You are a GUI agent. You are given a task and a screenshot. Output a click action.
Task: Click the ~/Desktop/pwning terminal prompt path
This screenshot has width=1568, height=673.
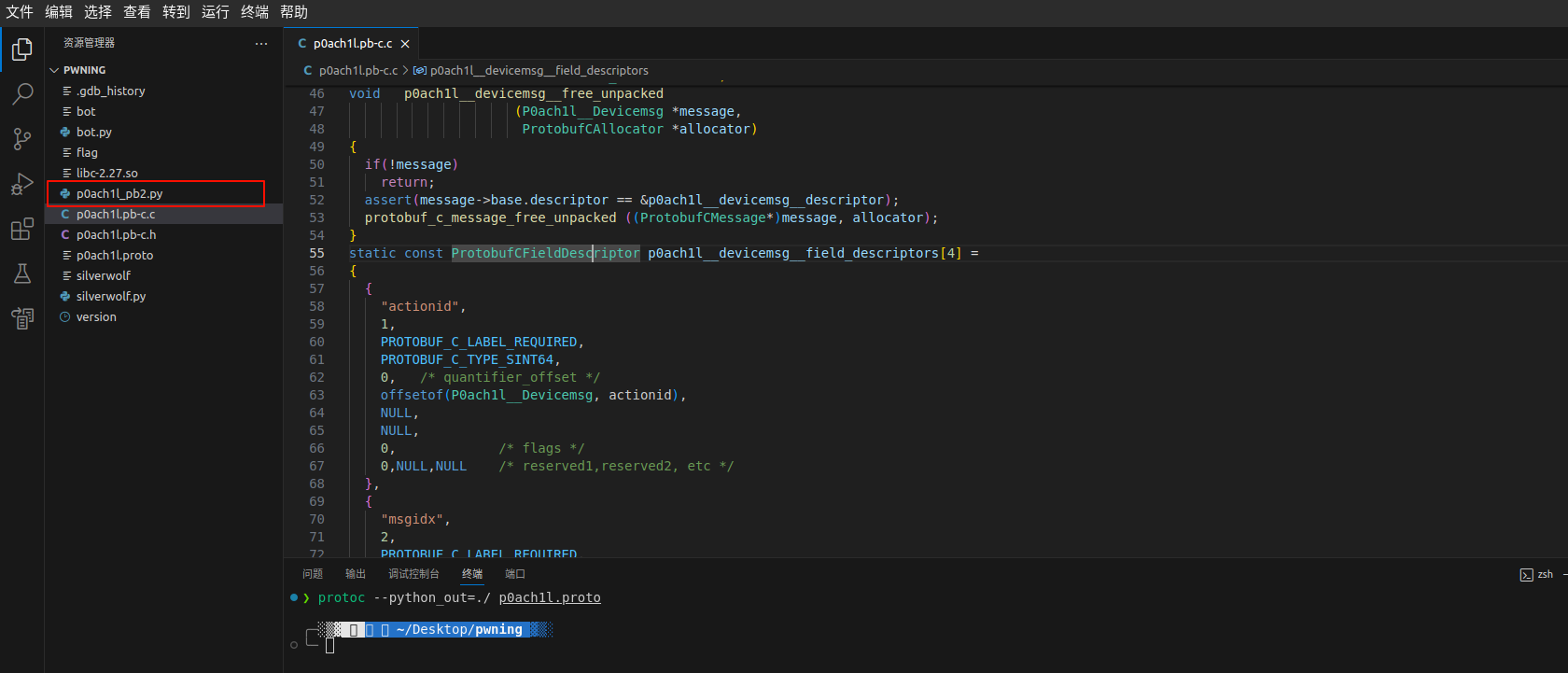(459, 630)
